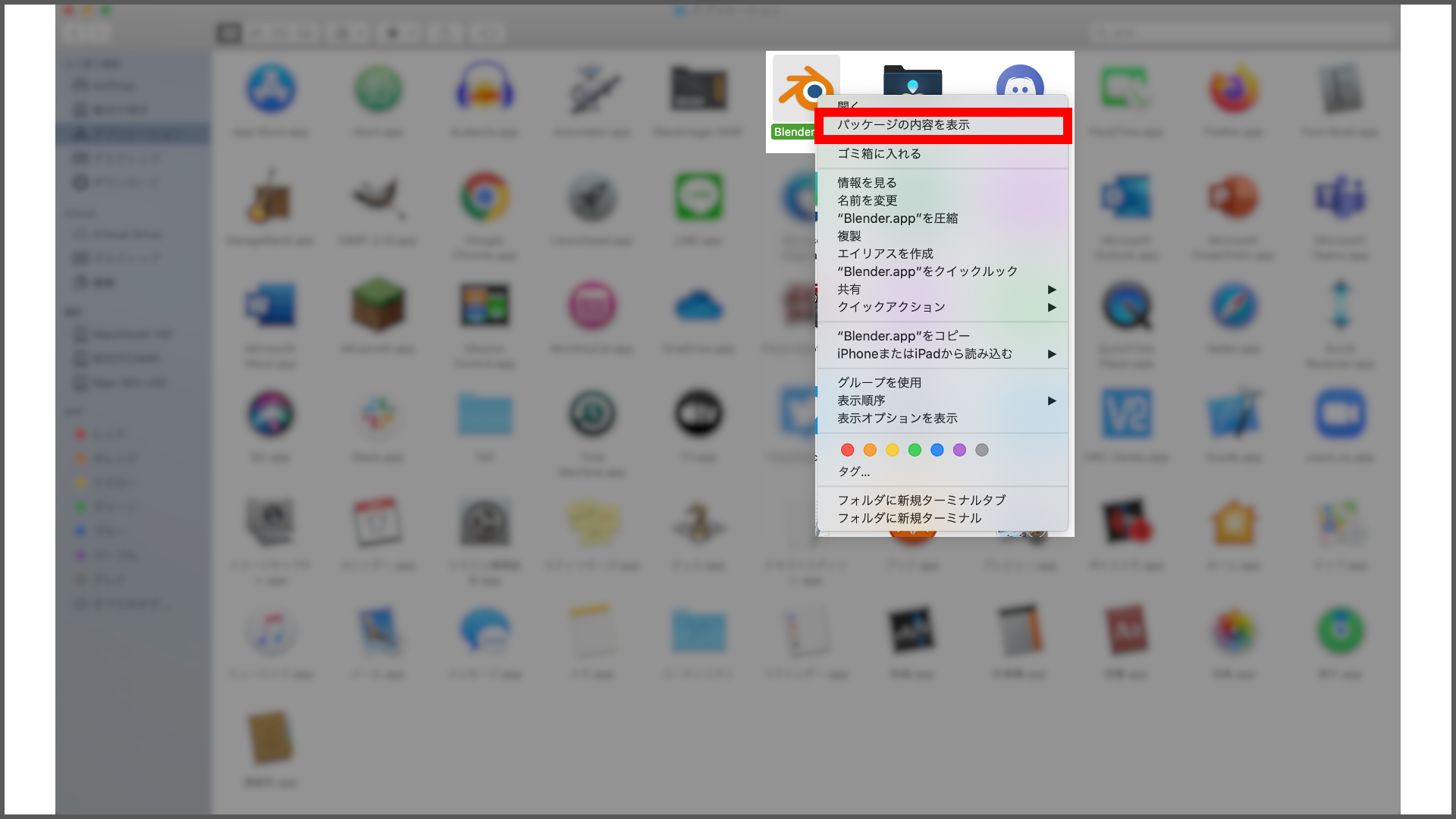Select the Photos flower app icon
Screen dimensions: 1456x819
click(x=1234, y=630)
